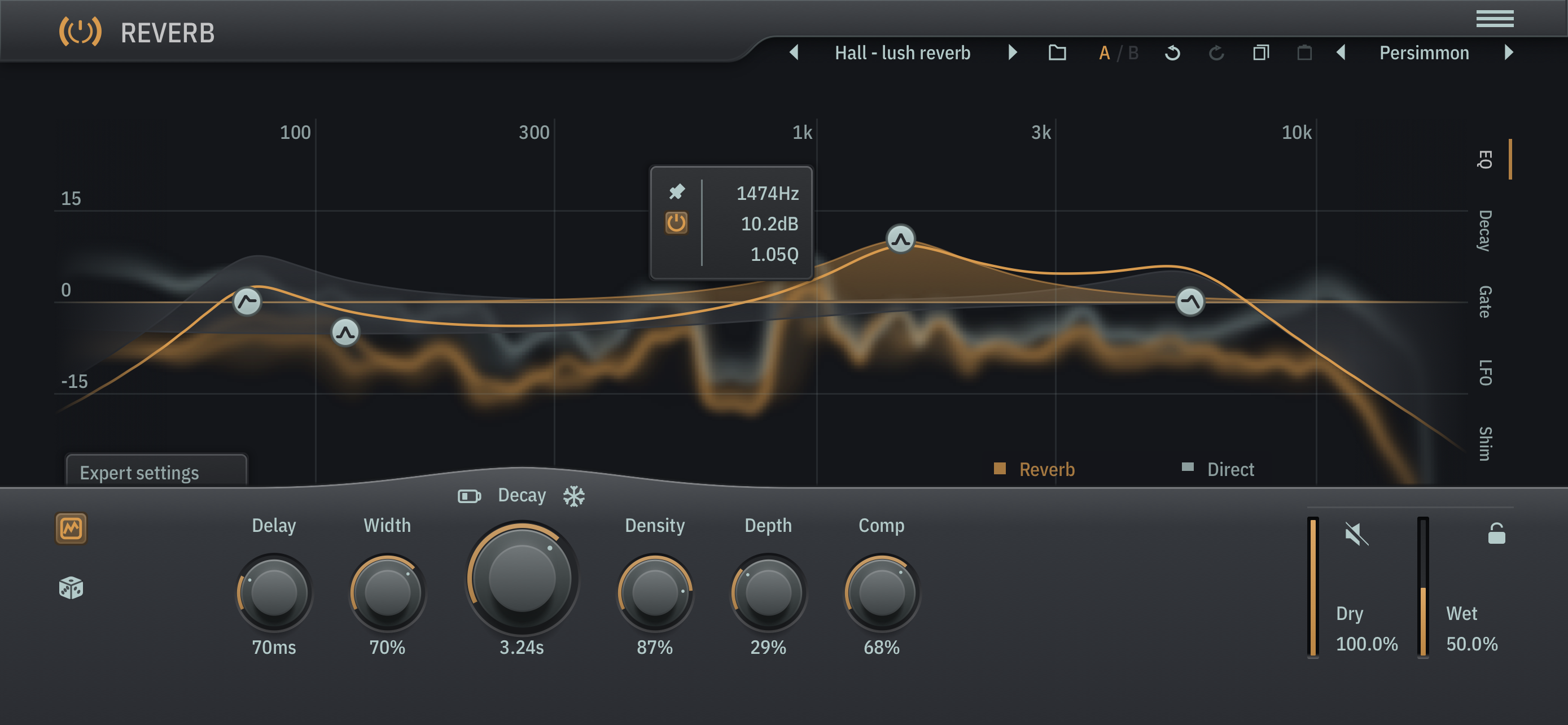Open the LFO tab

(1484, 373)
